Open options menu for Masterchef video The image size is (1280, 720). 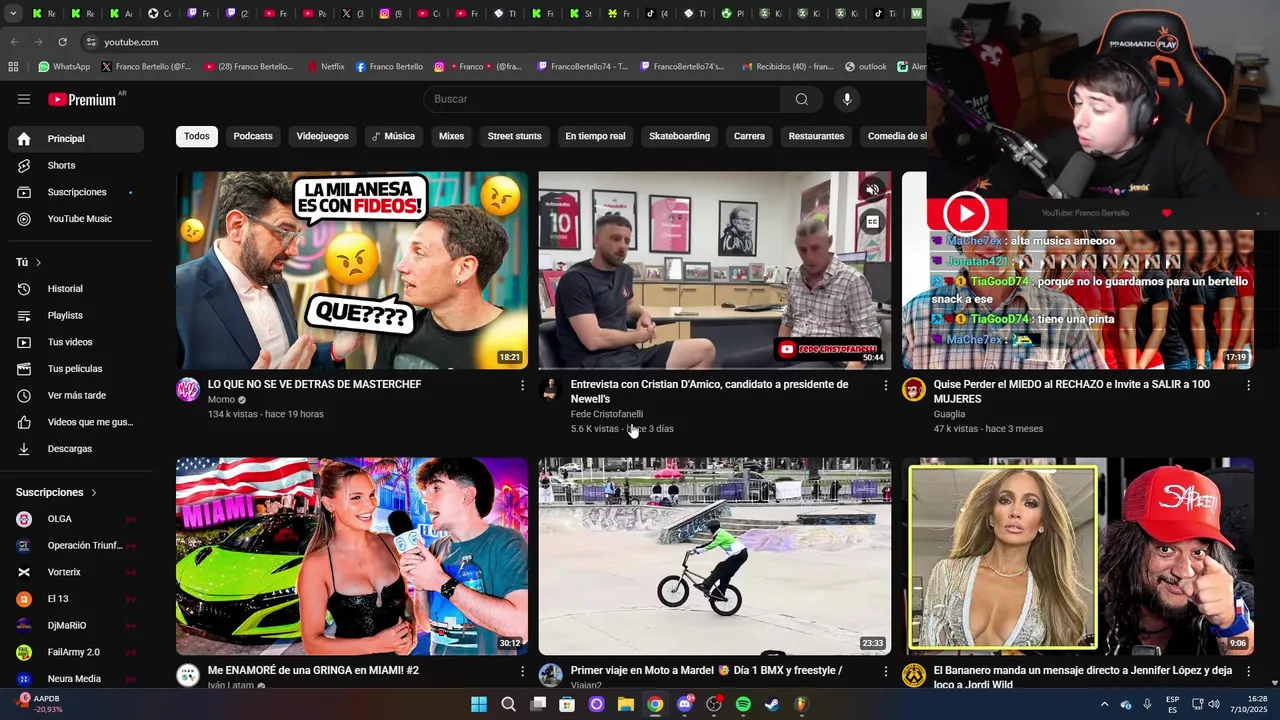pyautogui.click(x=522, y=385)
